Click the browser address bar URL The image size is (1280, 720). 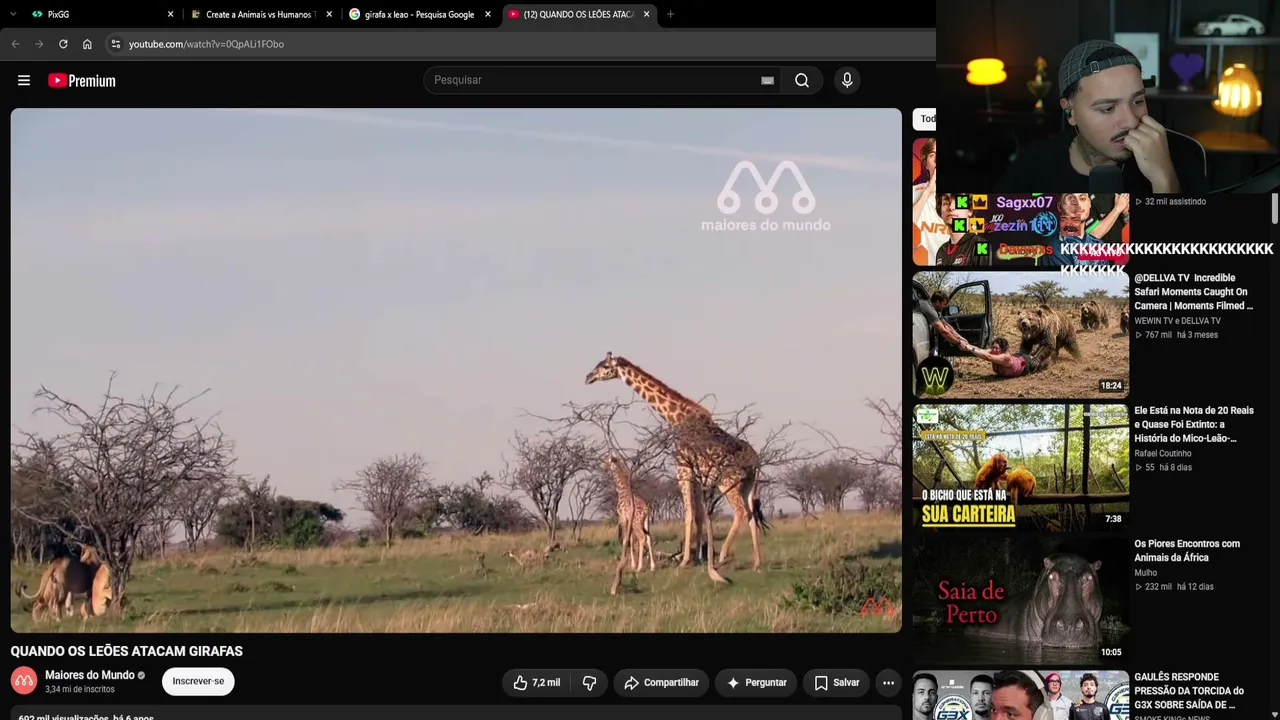tap(206, 44)
